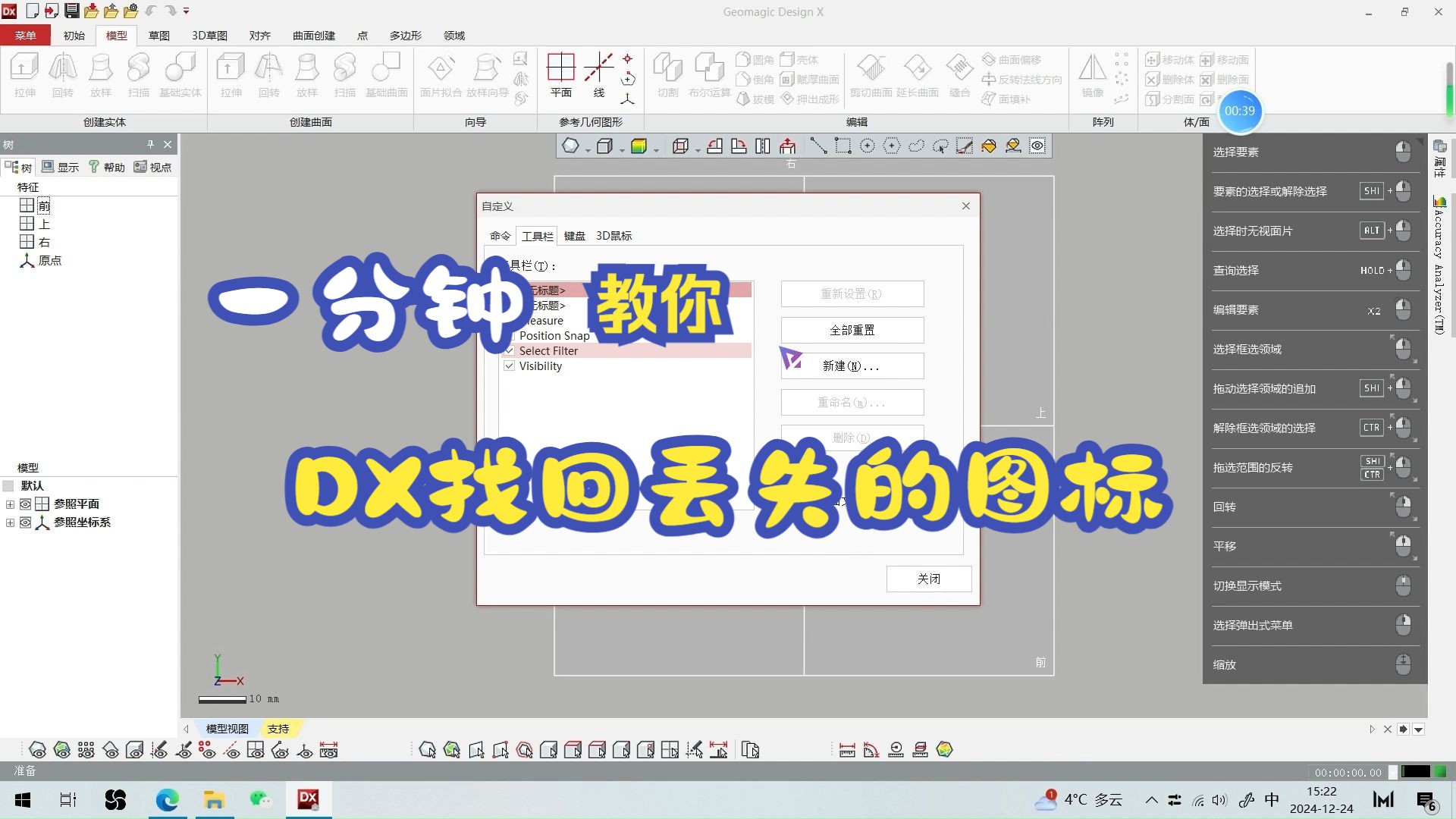Open the 面片拟合 mesh fit wizard
The height and width of the screenshot is (819, 1456).
point(440,76)
